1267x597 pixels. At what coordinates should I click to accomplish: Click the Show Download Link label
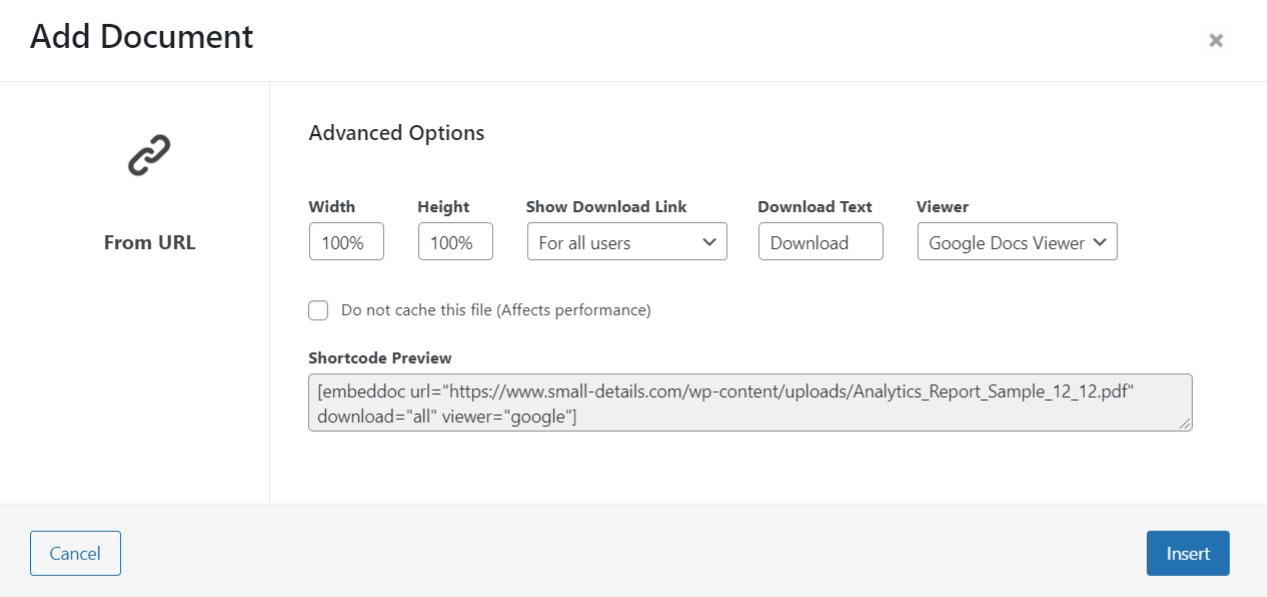[606, 207]
